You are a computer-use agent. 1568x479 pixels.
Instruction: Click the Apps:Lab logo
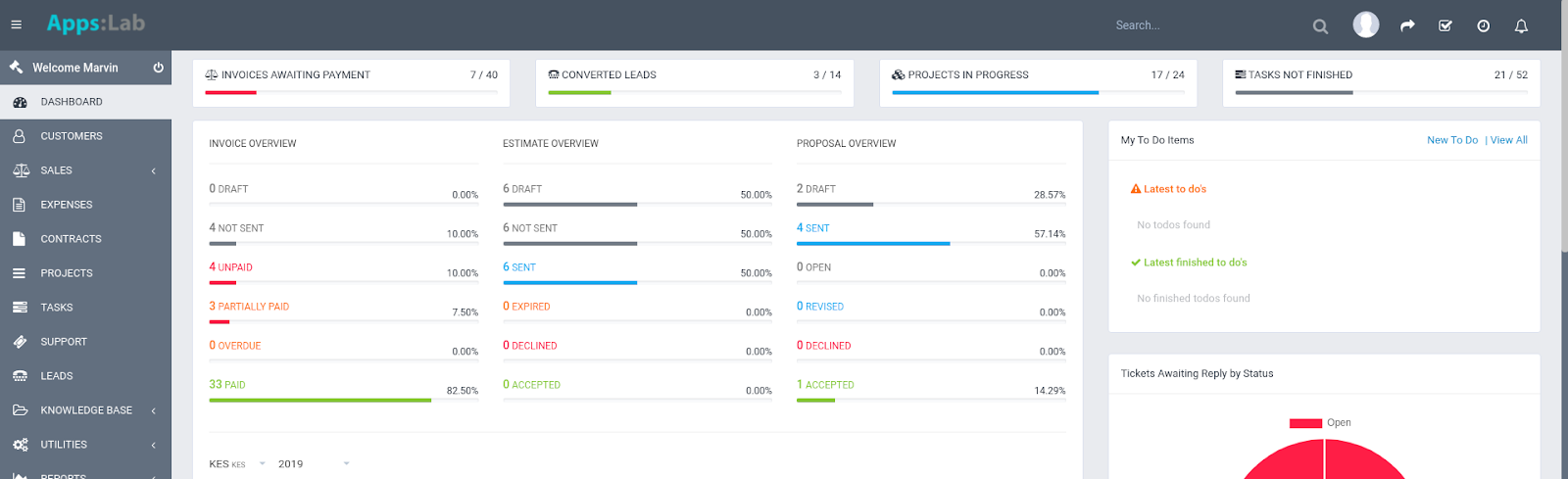pos(96,24)
